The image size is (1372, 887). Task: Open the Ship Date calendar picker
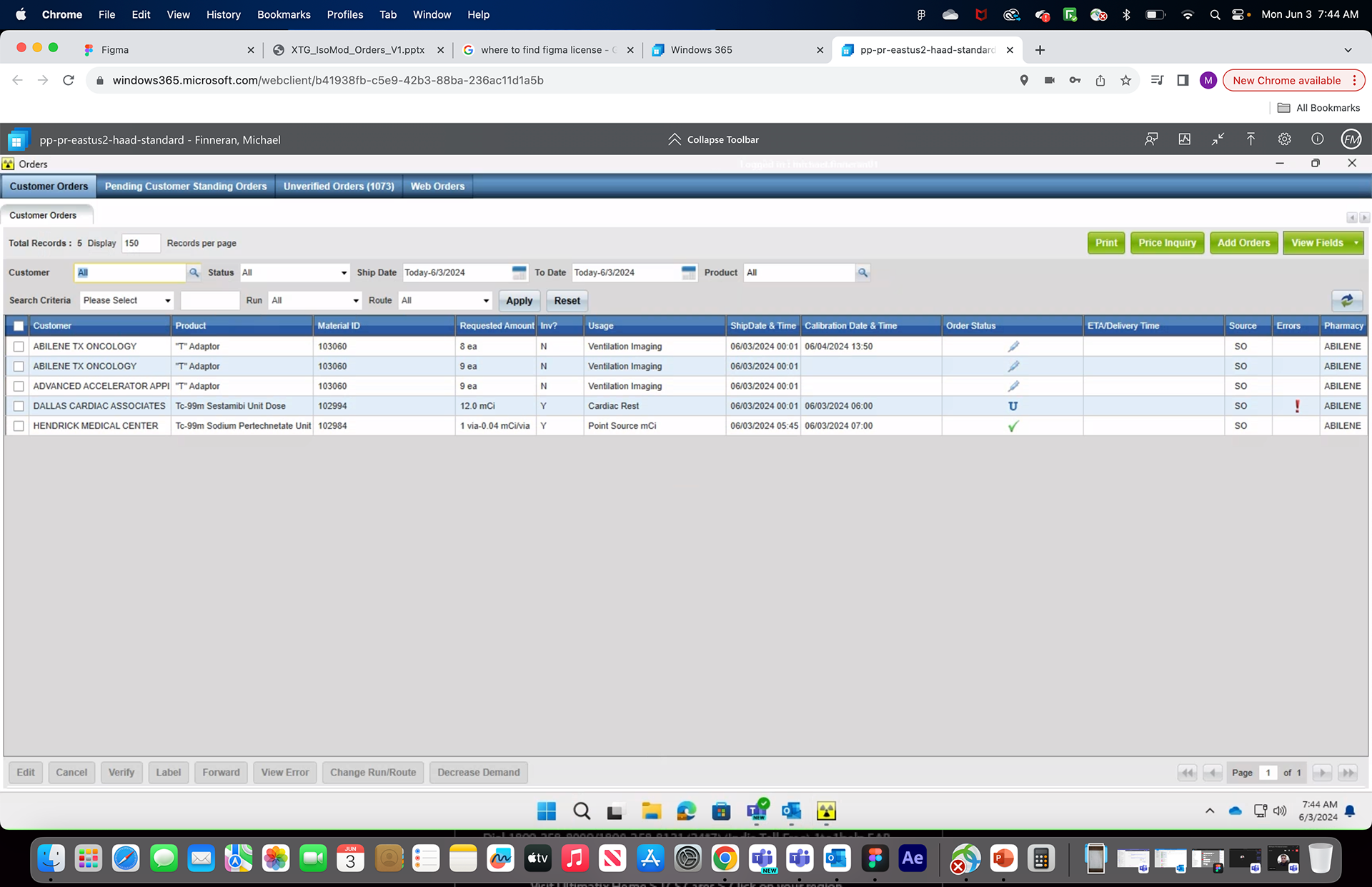[x=519, y=272]
